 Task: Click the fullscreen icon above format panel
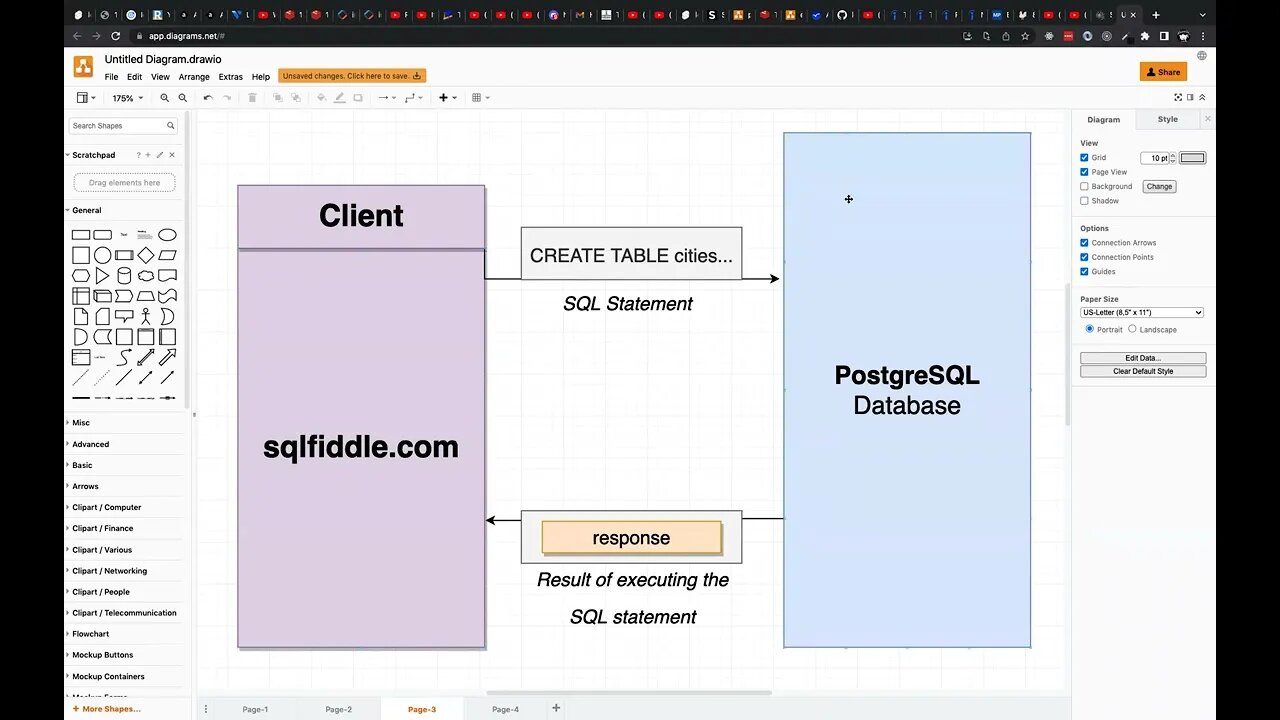tap(1179, 97)
